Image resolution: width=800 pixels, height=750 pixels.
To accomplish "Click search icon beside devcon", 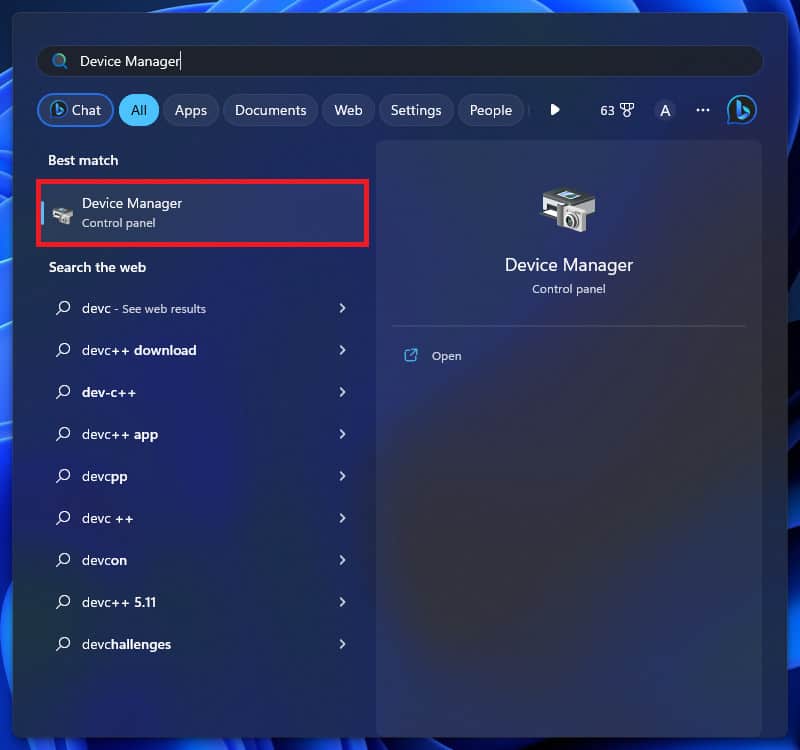I will [x=63, y=560].
